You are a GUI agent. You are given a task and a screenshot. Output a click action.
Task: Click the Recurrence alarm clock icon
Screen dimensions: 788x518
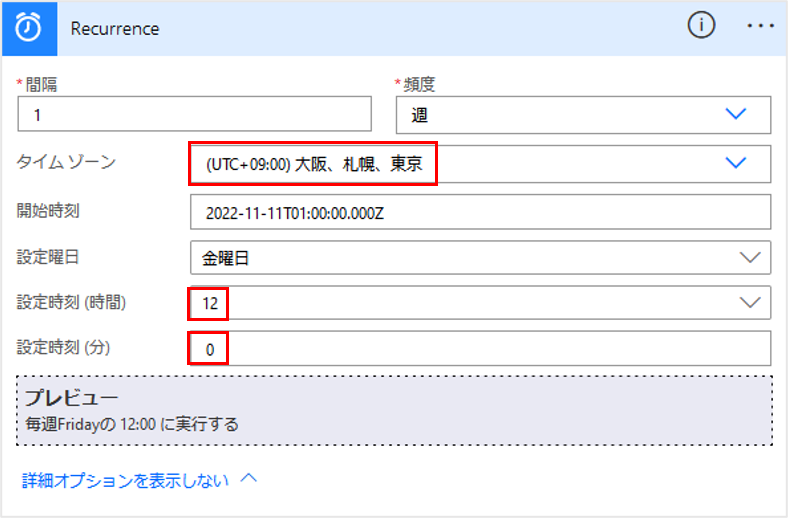tap(28, 28)
